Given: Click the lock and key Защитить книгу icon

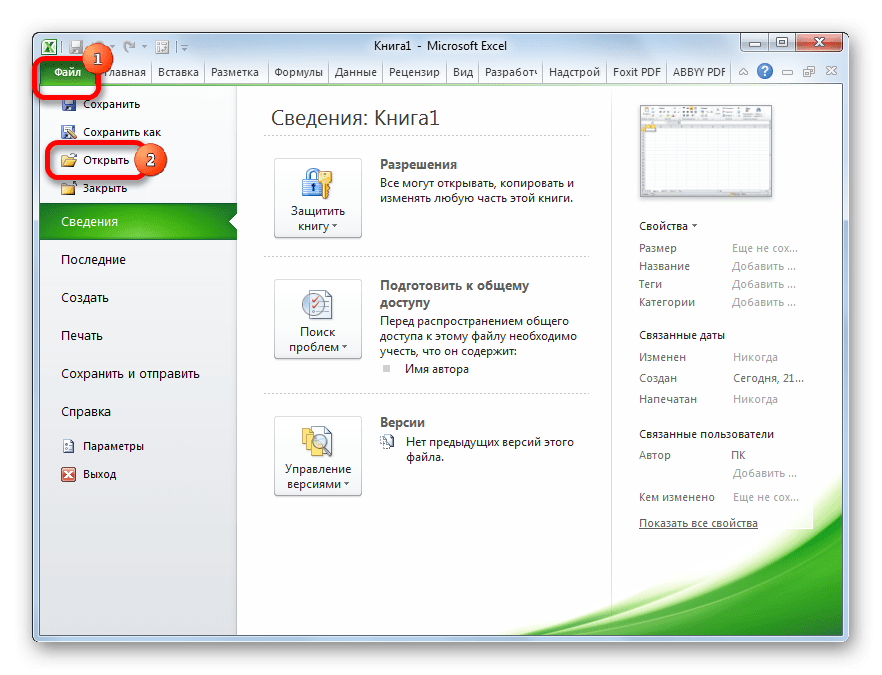Looking at the screenshot, I should pos(317,184).
